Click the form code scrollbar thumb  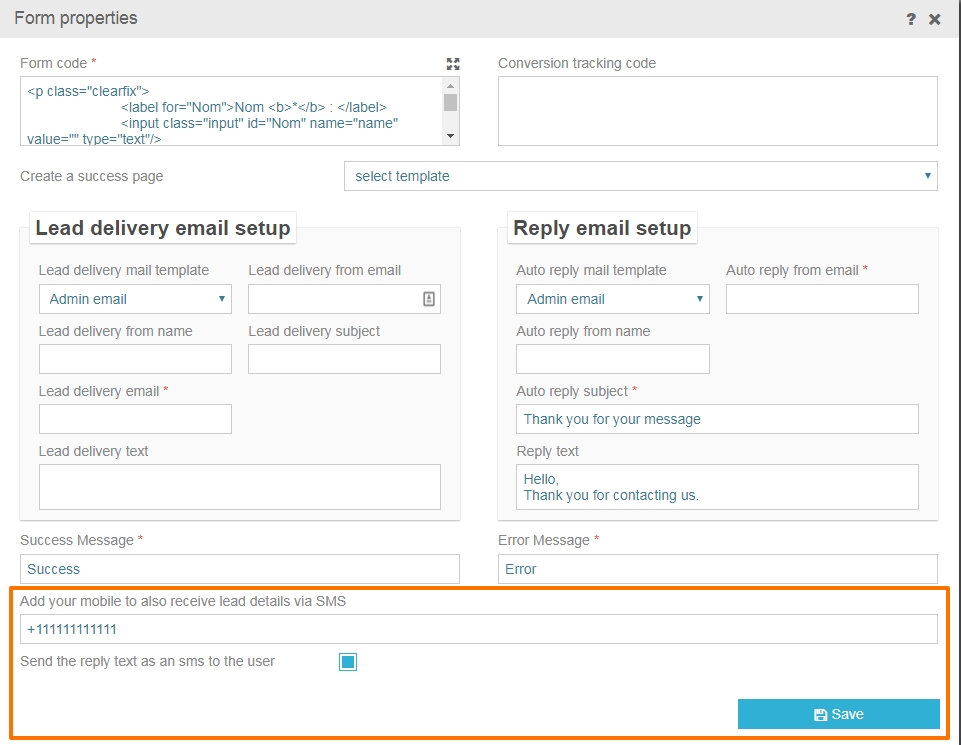pos(450,102)
